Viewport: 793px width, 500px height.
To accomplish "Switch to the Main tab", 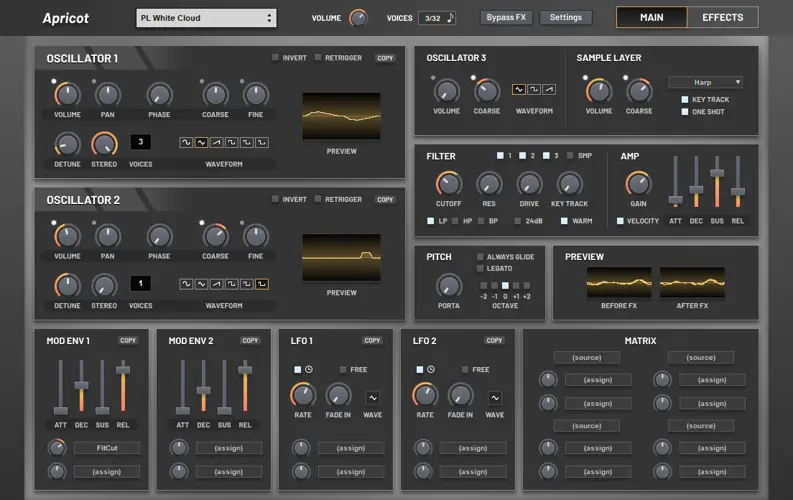I will (x=651, y=18).
